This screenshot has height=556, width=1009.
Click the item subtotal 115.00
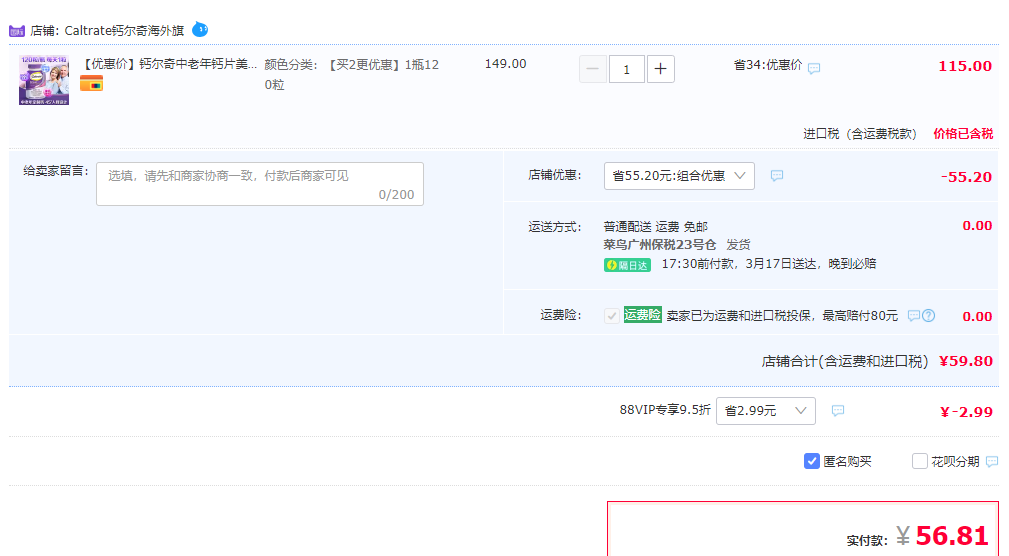965,66
